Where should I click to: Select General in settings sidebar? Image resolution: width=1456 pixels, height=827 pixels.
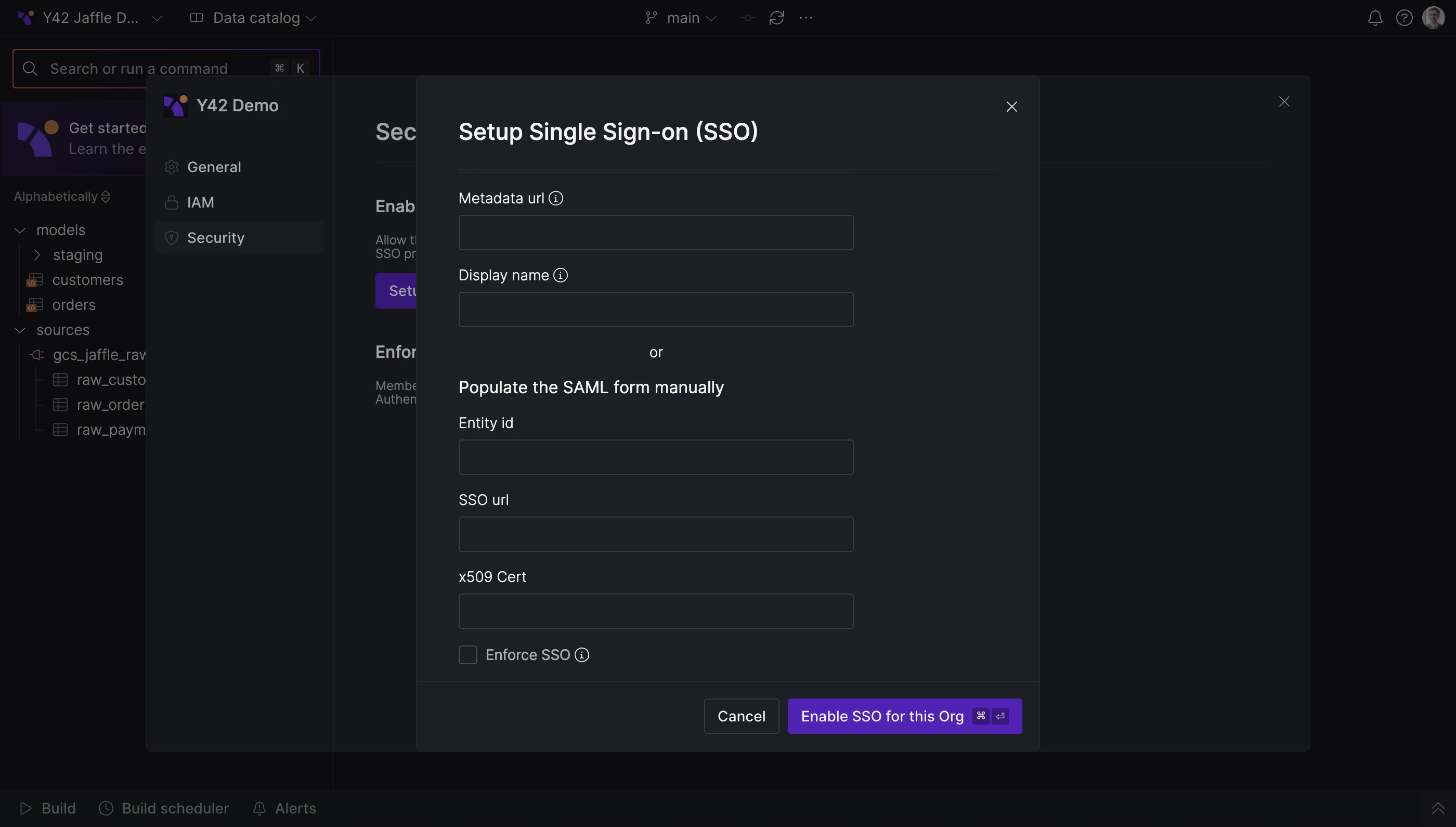pyautogui.click(x=214, y=167)
